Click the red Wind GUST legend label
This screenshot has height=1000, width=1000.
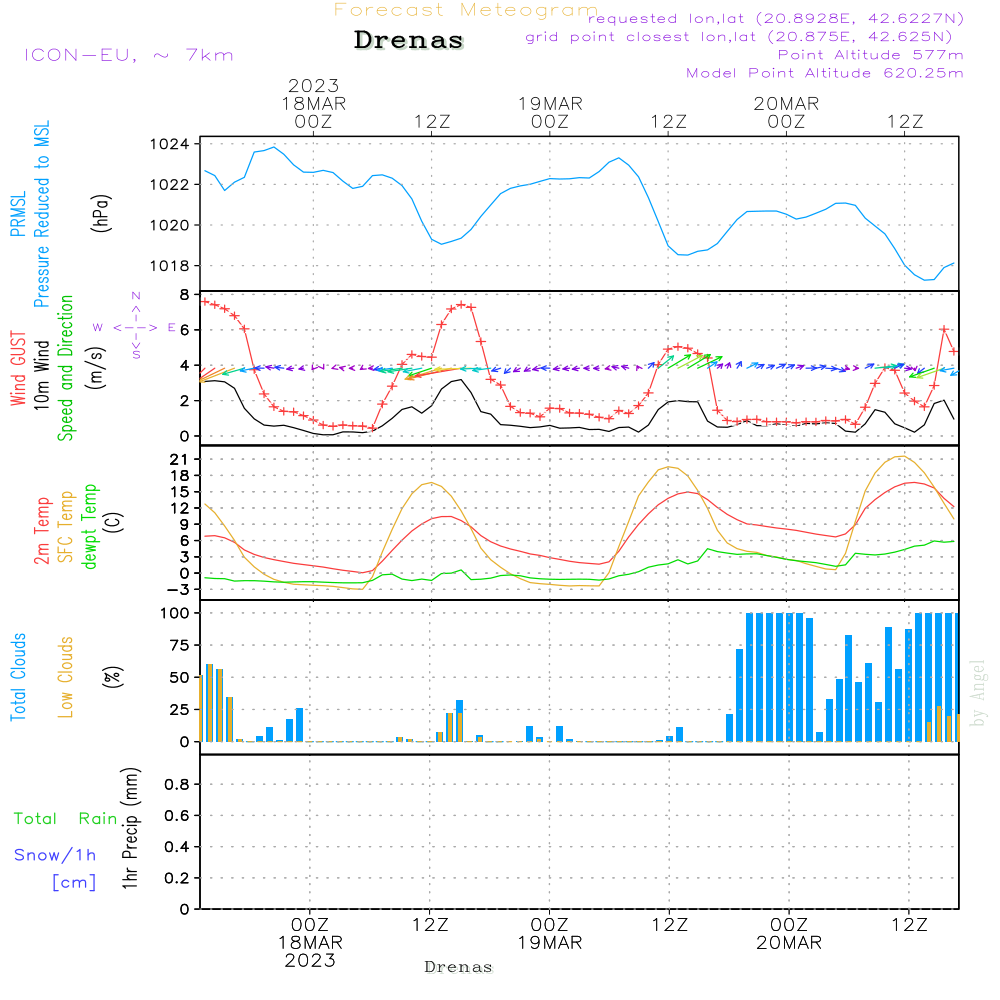19,370
